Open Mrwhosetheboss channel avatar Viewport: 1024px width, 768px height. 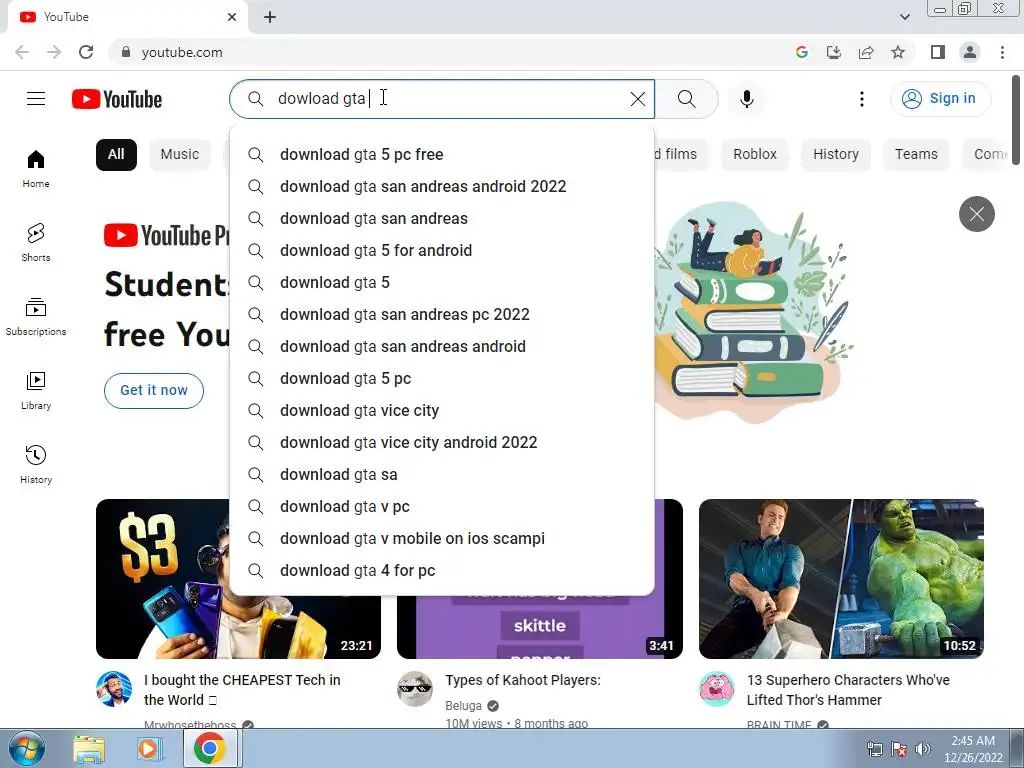pyautogui.click(x=114, y=689)
